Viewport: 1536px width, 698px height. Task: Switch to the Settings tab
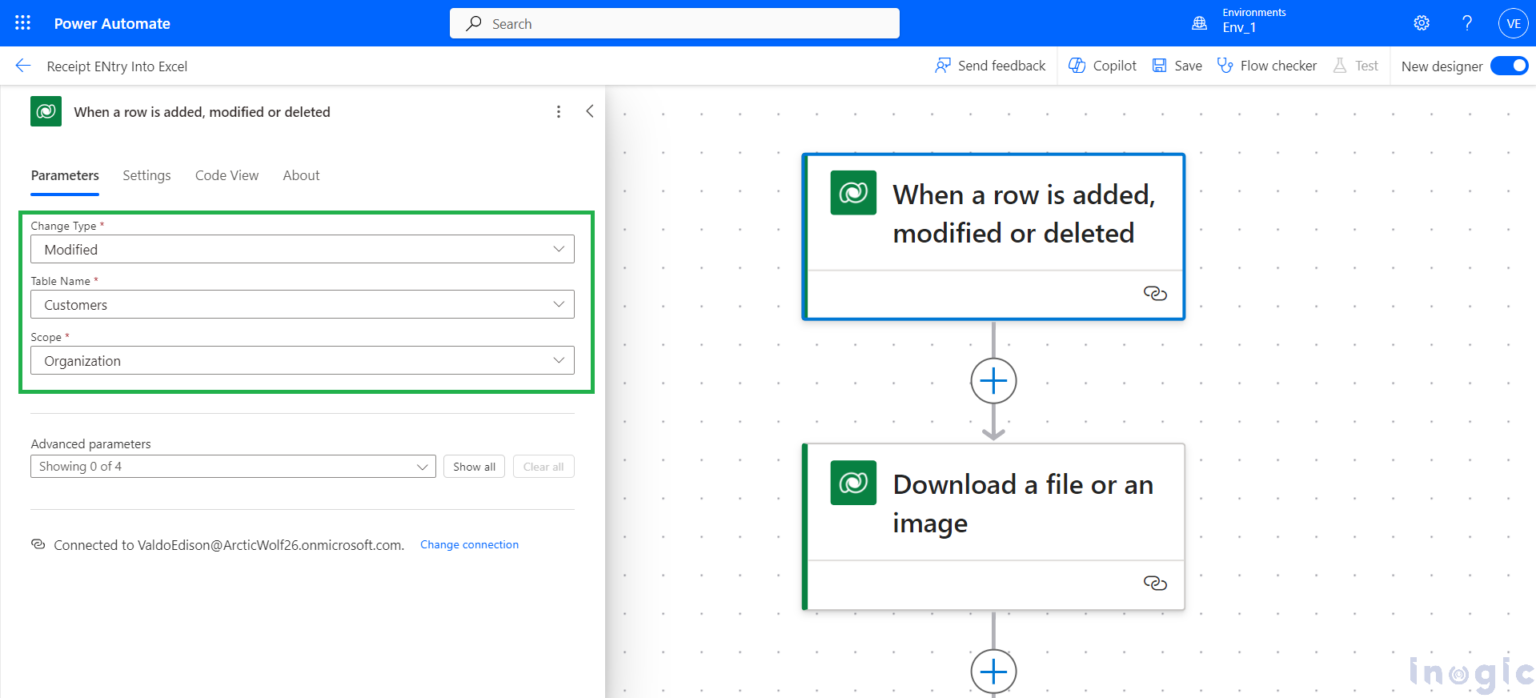point(147,175)
